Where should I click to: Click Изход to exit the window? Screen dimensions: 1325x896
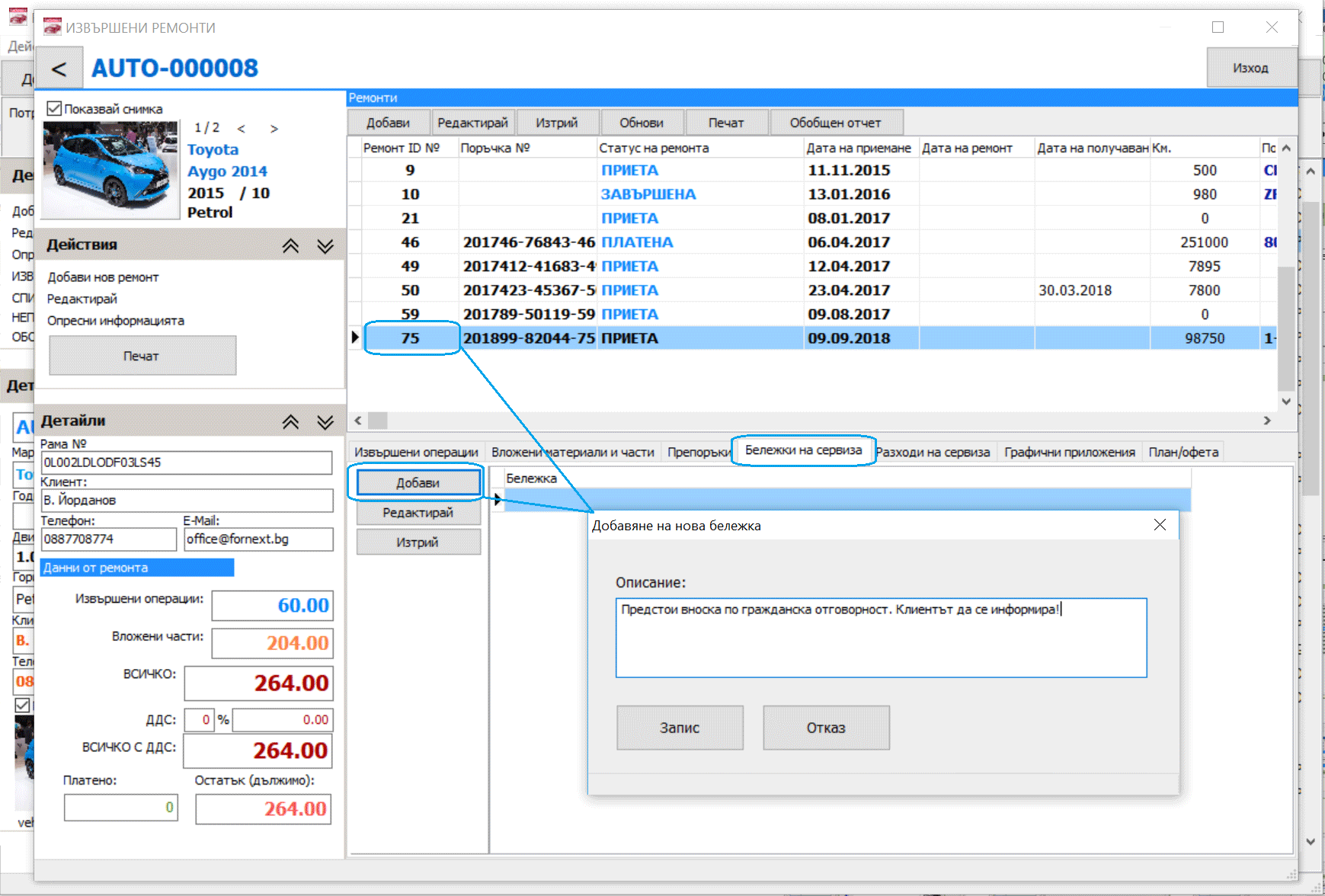pyautogui.click(x=1250, y=68)
